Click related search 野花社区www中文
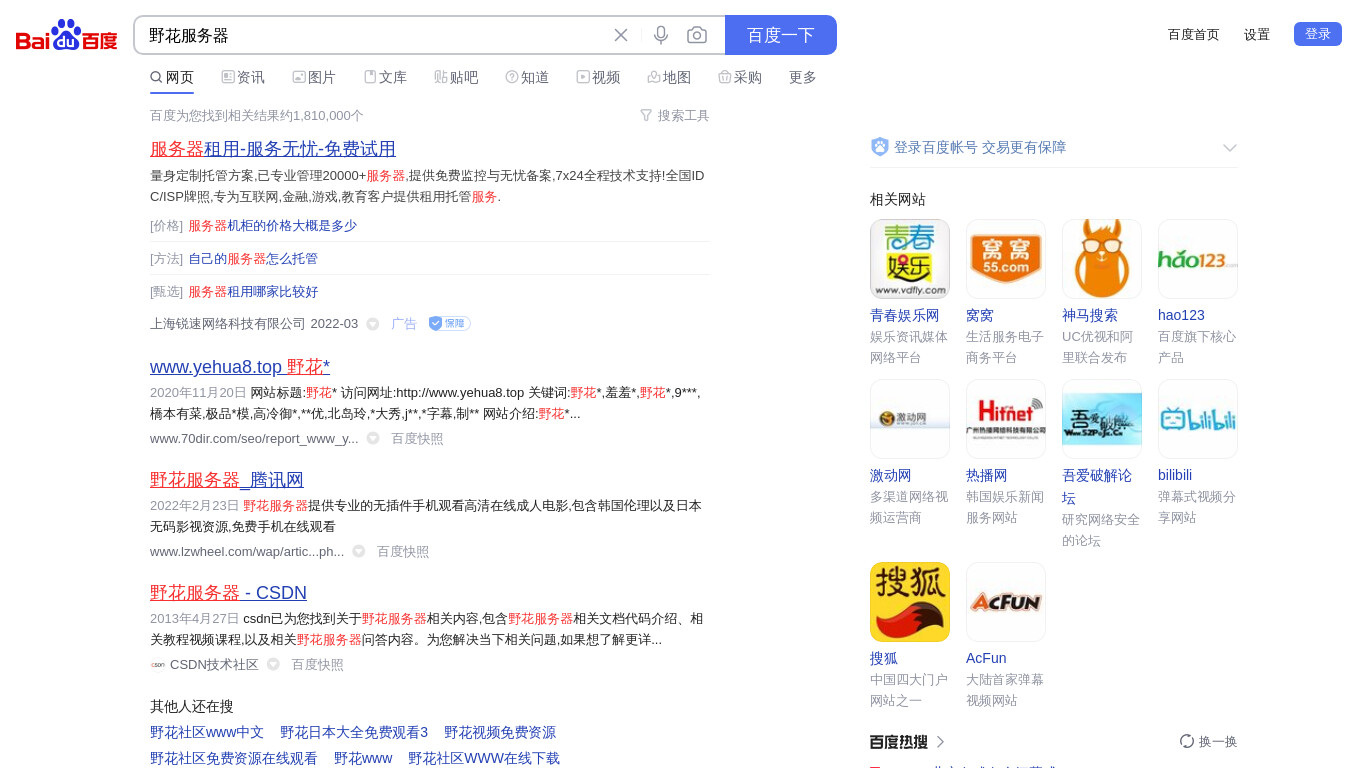This screenshot has width=1366, height=768. point(207,733)
